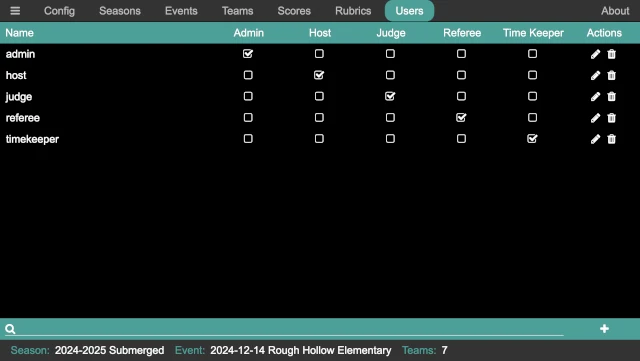Viewport: 640px width, 361px height.
Task: Select the Users tab
Action: (x=409, y=11)
